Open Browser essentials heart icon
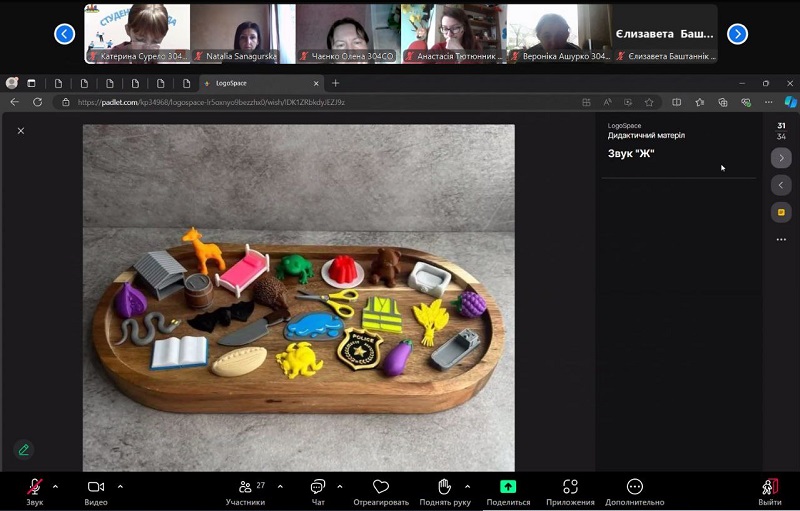 click(746, 103)
